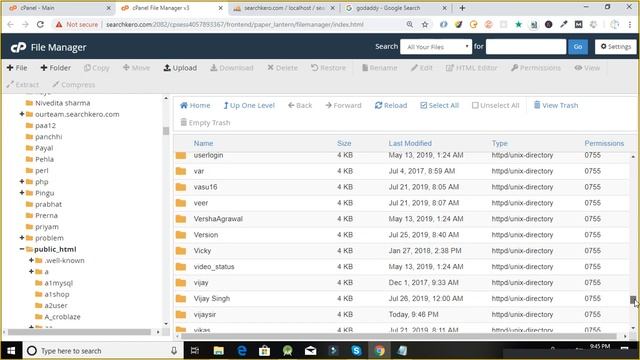Click Unselect All checkbox button
Image resolution: width=640 pixels, height=360 pixels.
pyautogui.click(x=496, y=105)
